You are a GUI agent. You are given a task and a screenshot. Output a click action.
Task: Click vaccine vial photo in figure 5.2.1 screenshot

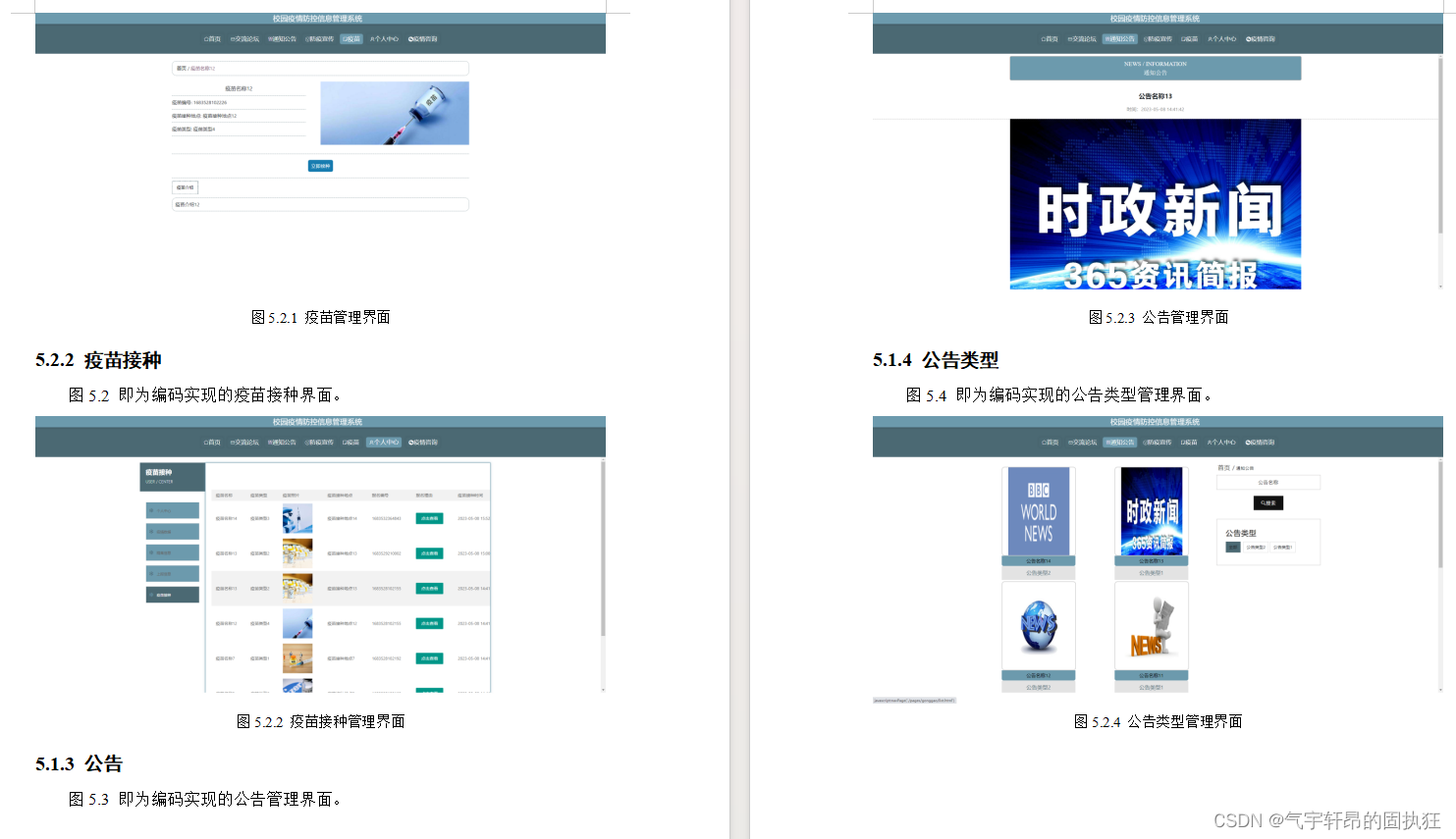(395, 113)
